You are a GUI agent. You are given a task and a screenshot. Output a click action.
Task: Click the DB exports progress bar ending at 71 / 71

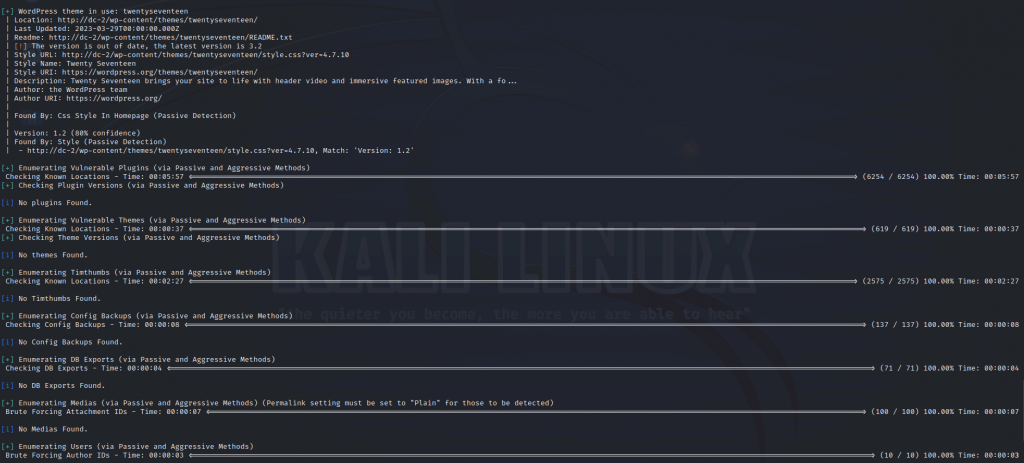point(521,368)
